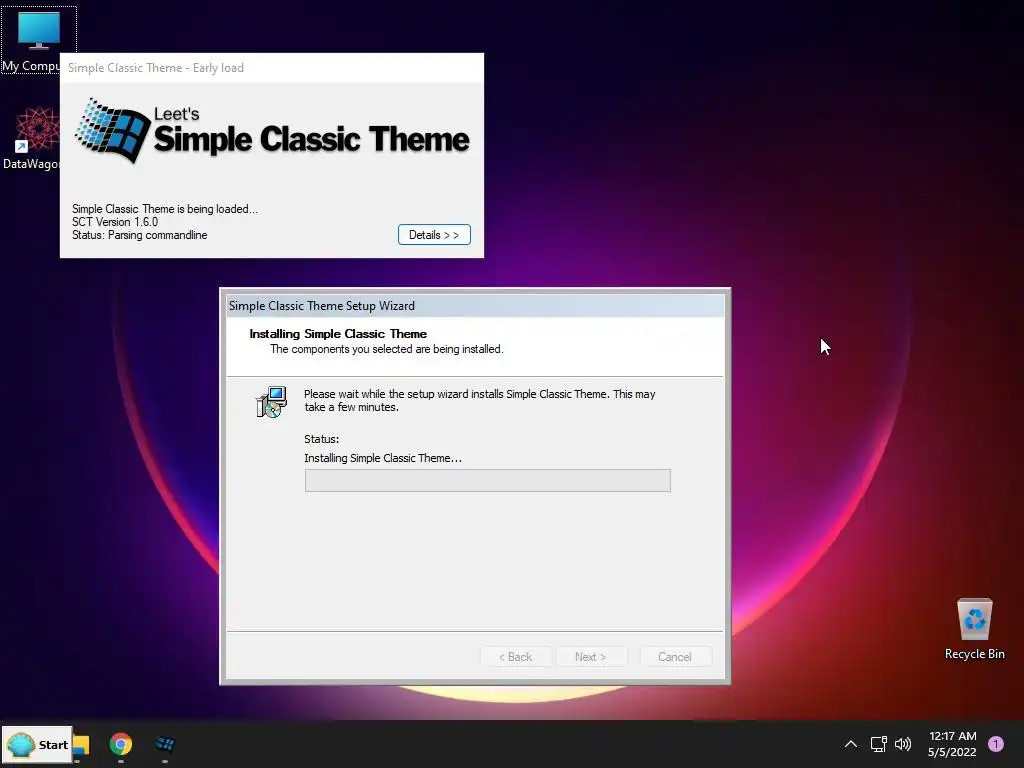This screenshot has width=1024, height=768.
Task: Click the < Back button in Setup Wizard
Action: [x=515, y=656]
